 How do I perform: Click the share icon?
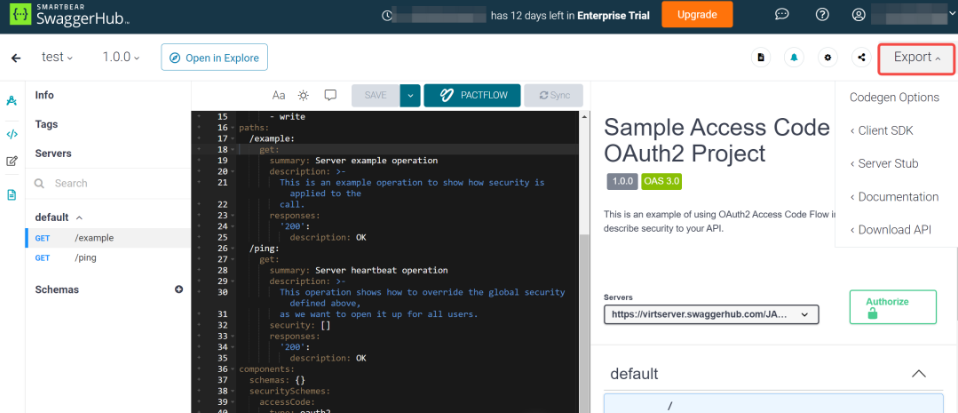pyautogui.click(x=861, y=57)
